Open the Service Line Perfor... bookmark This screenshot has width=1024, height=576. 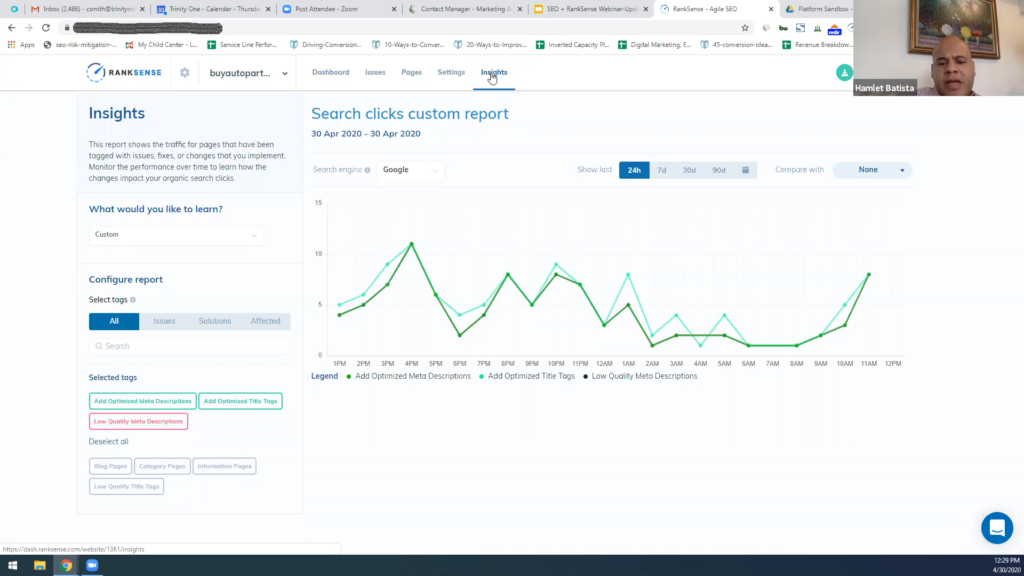pyautogui.click(x=242, y=44)
